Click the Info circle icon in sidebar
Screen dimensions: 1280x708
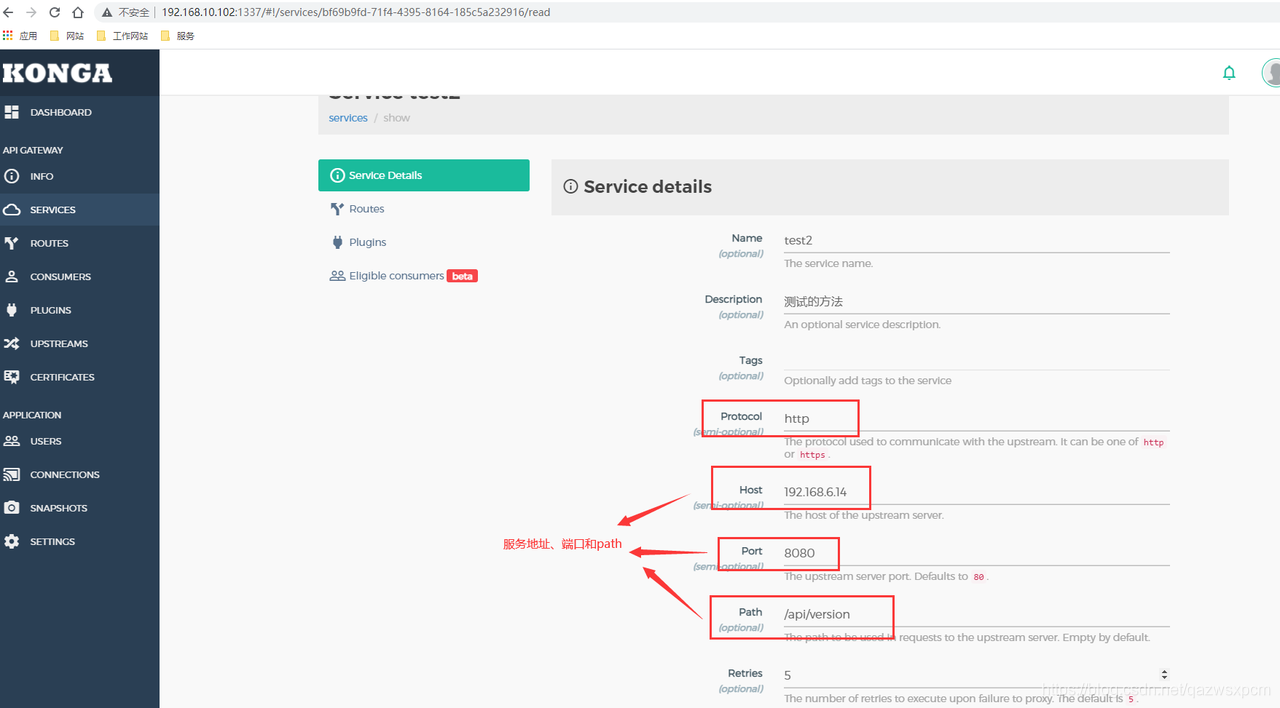click(x=12, y=176)
